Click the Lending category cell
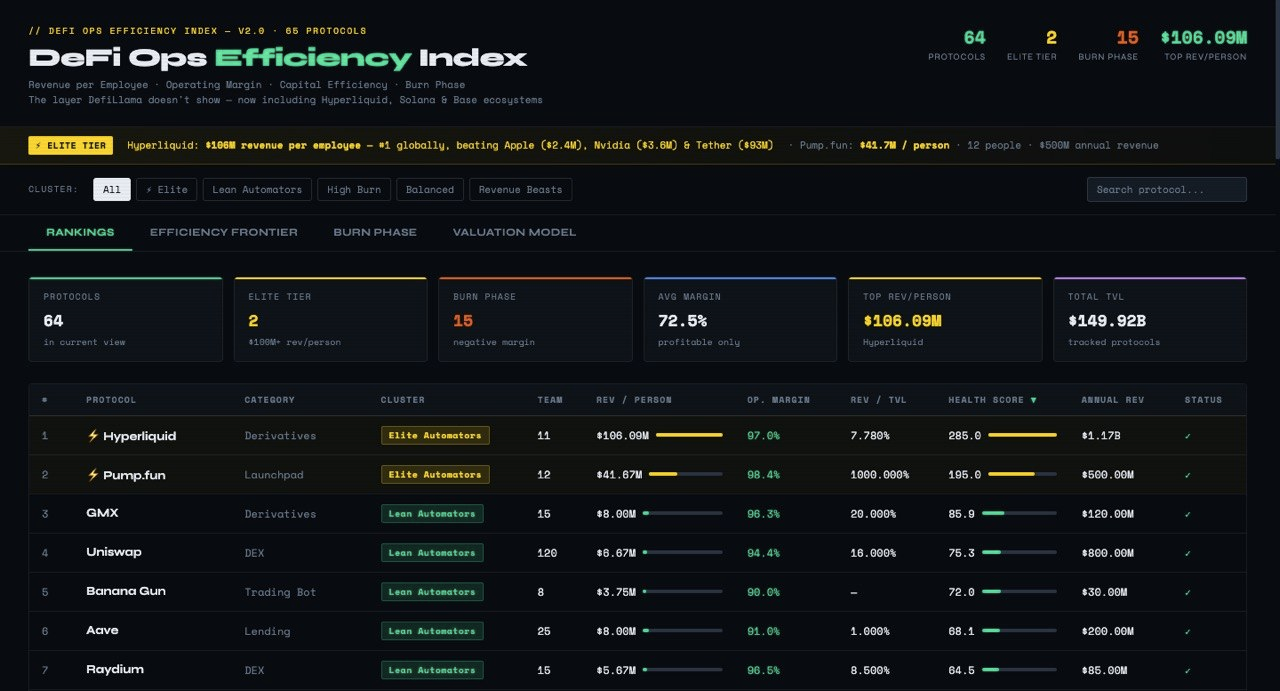The image size is (1280, 691). tap(267, 631)
